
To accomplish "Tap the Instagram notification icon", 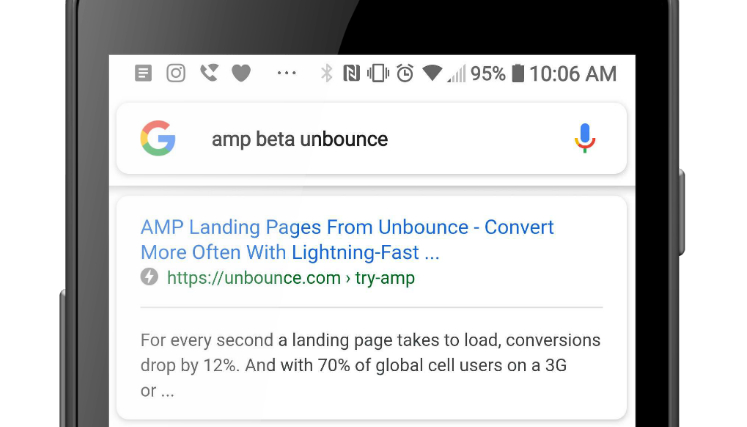I will coord(176,73).
